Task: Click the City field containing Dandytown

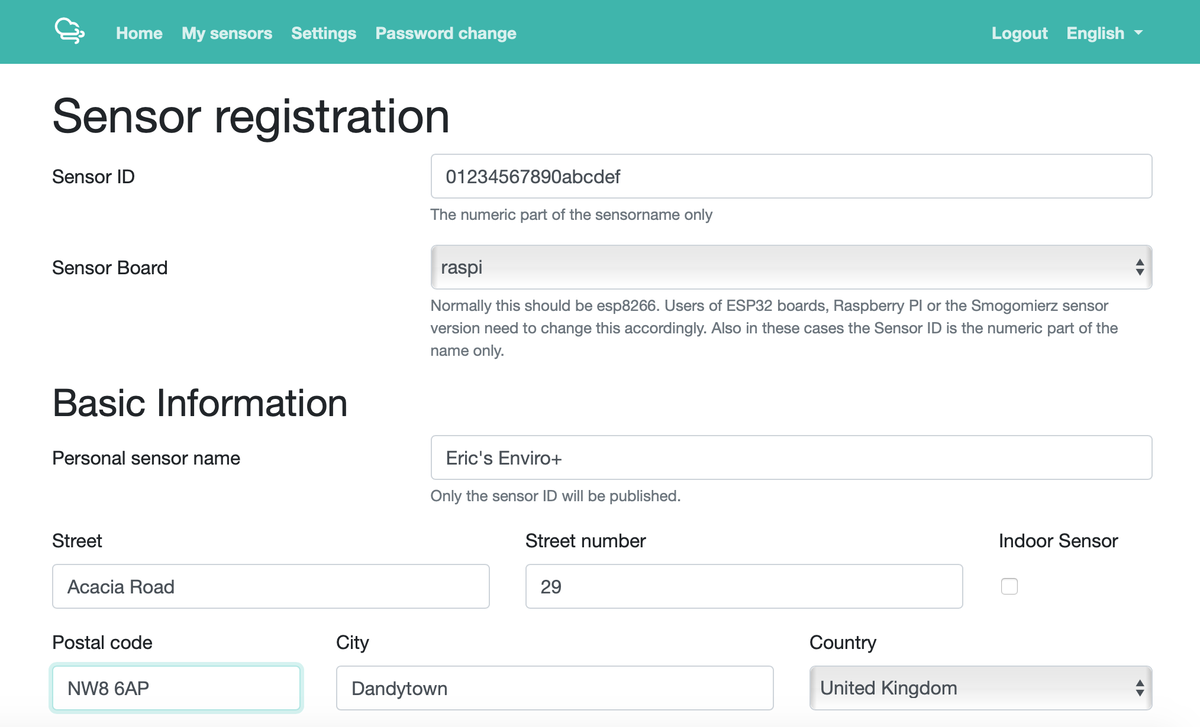Action: point(554,688)
